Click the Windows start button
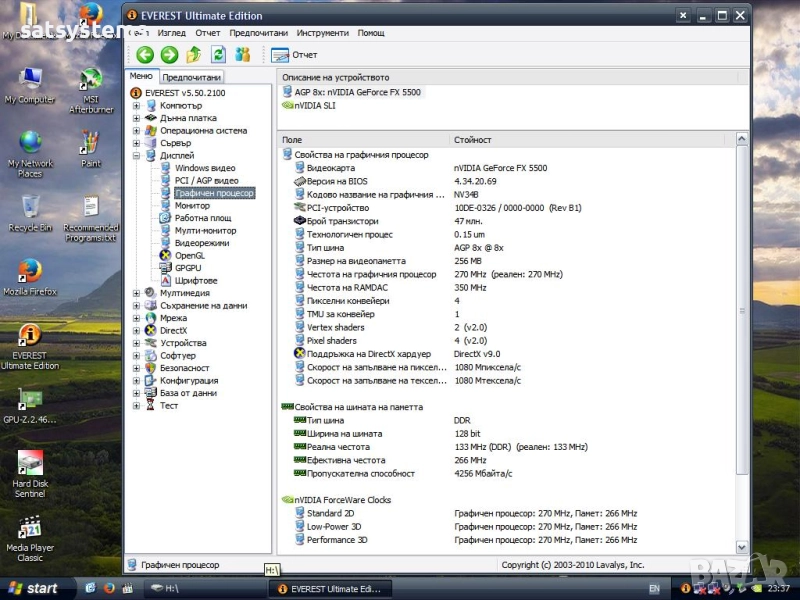Viewport: 800px width, 600px height. coord(33,588)
